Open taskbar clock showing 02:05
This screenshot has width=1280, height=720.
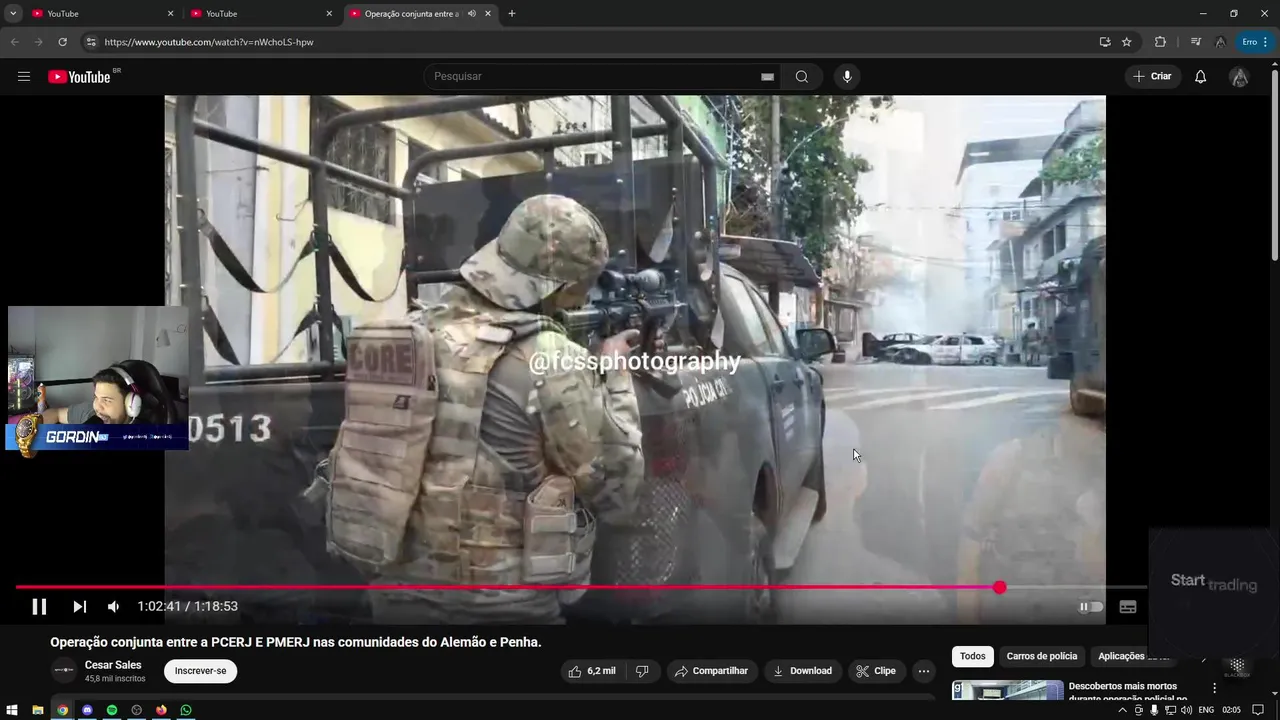(x=1231, y=710)
